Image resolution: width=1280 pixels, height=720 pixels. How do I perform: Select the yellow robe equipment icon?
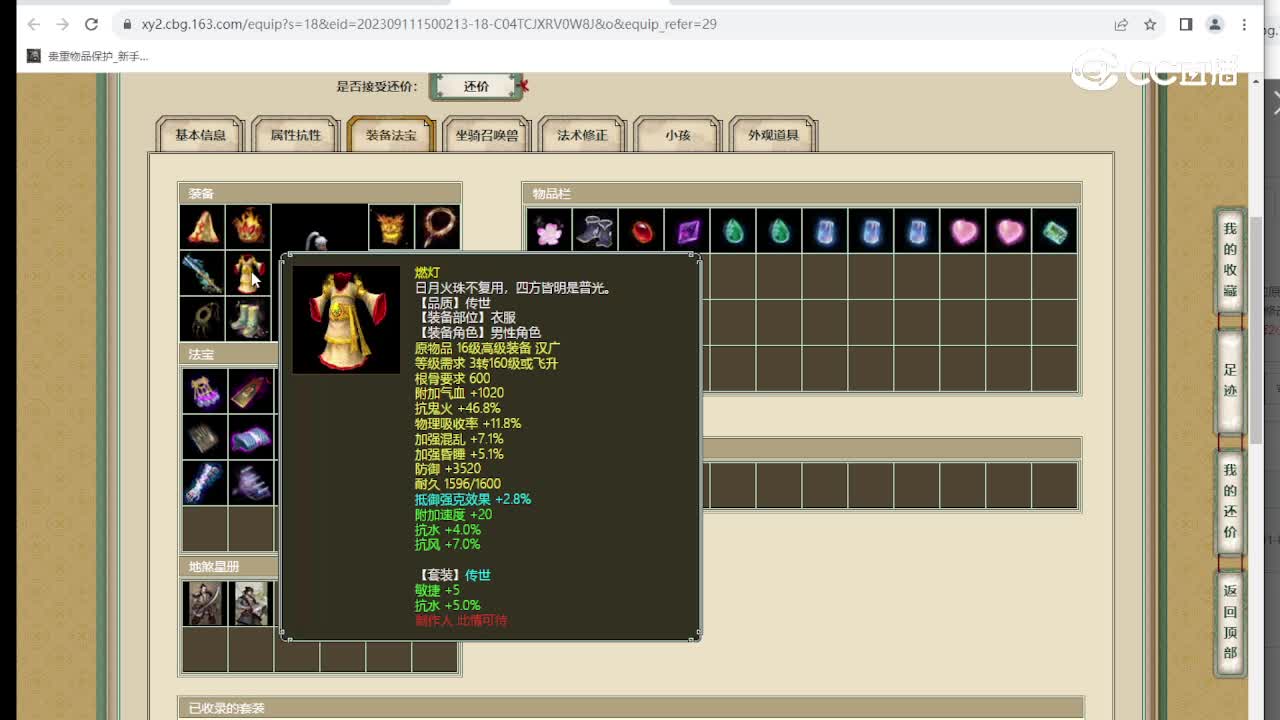coord(248,273)
